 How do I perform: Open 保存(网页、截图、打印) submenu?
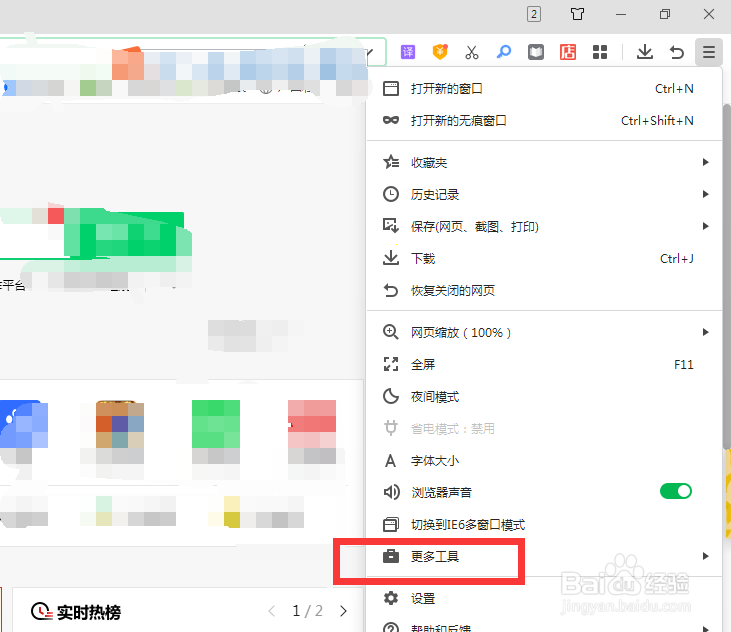pos(544,227)
